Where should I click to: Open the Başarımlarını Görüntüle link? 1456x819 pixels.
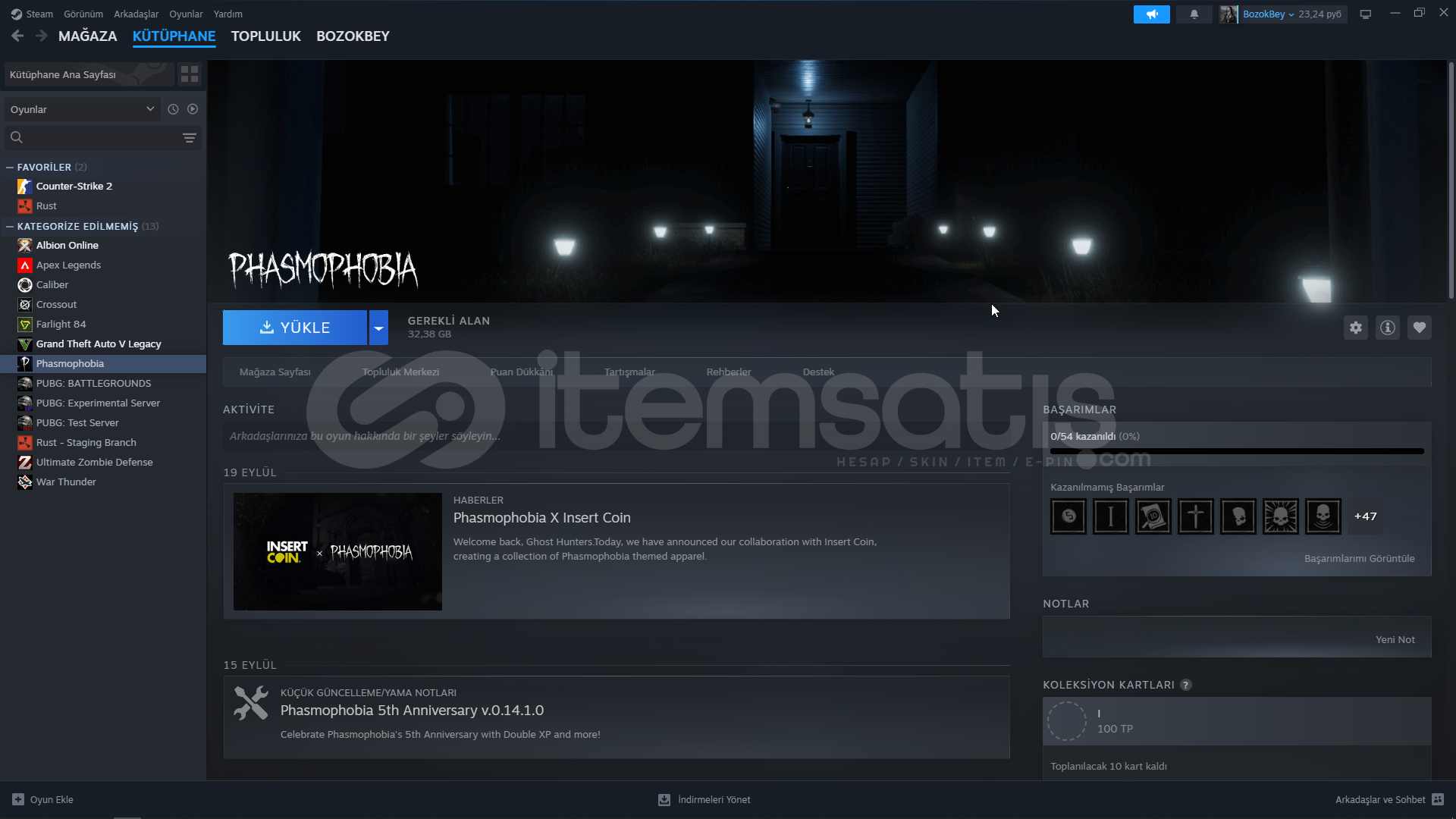[1359, 558]
